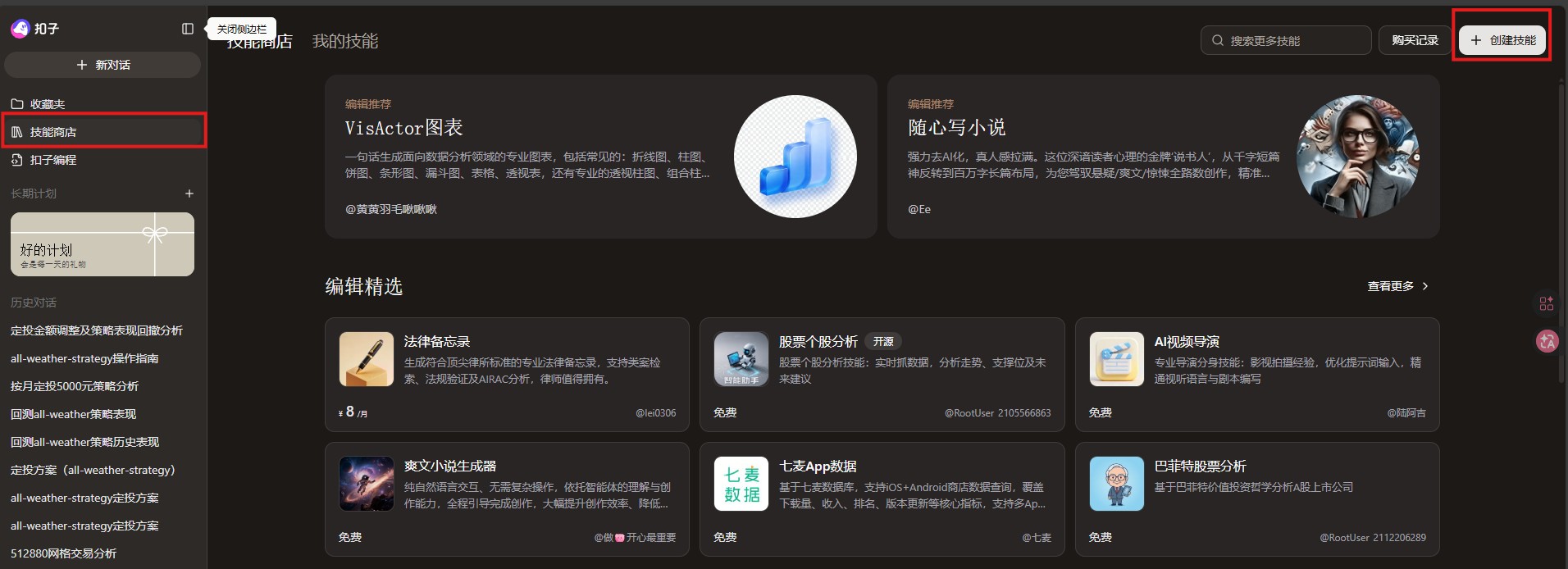Open the 好的计划 gift card
This screenshot has height=569, width=1568.
(103, 244)
